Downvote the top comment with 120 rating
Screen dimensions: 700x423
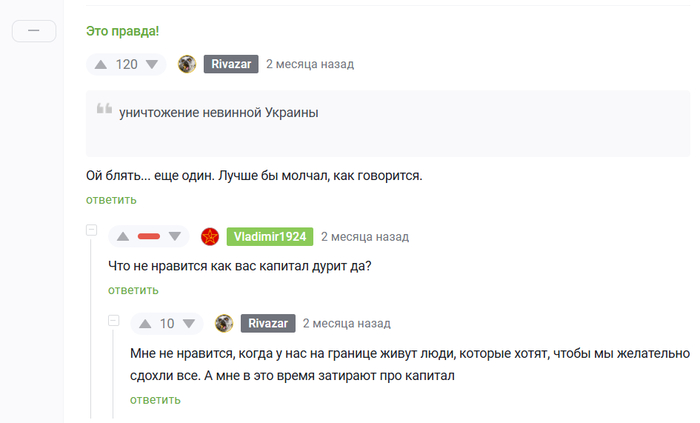coord(152,65)
